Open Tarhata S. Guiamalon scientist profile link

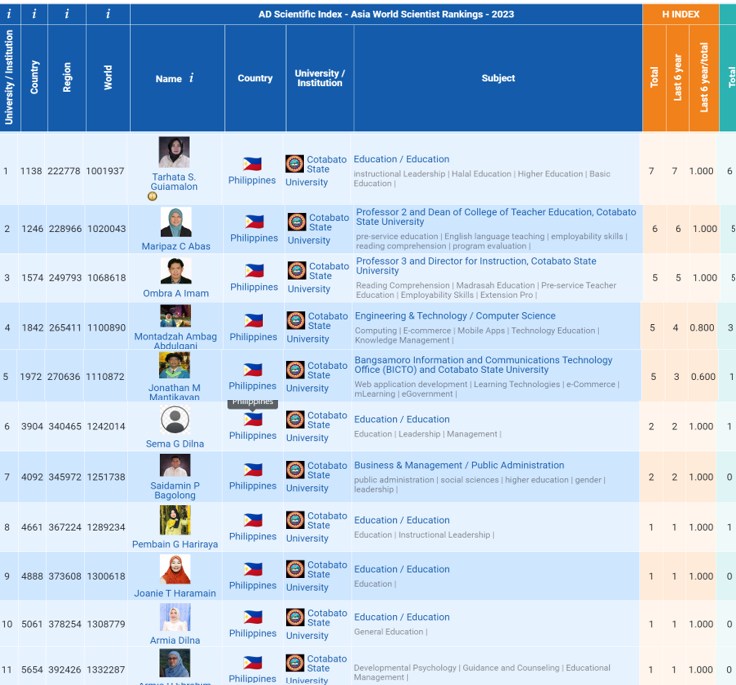(x=174, y=182)
